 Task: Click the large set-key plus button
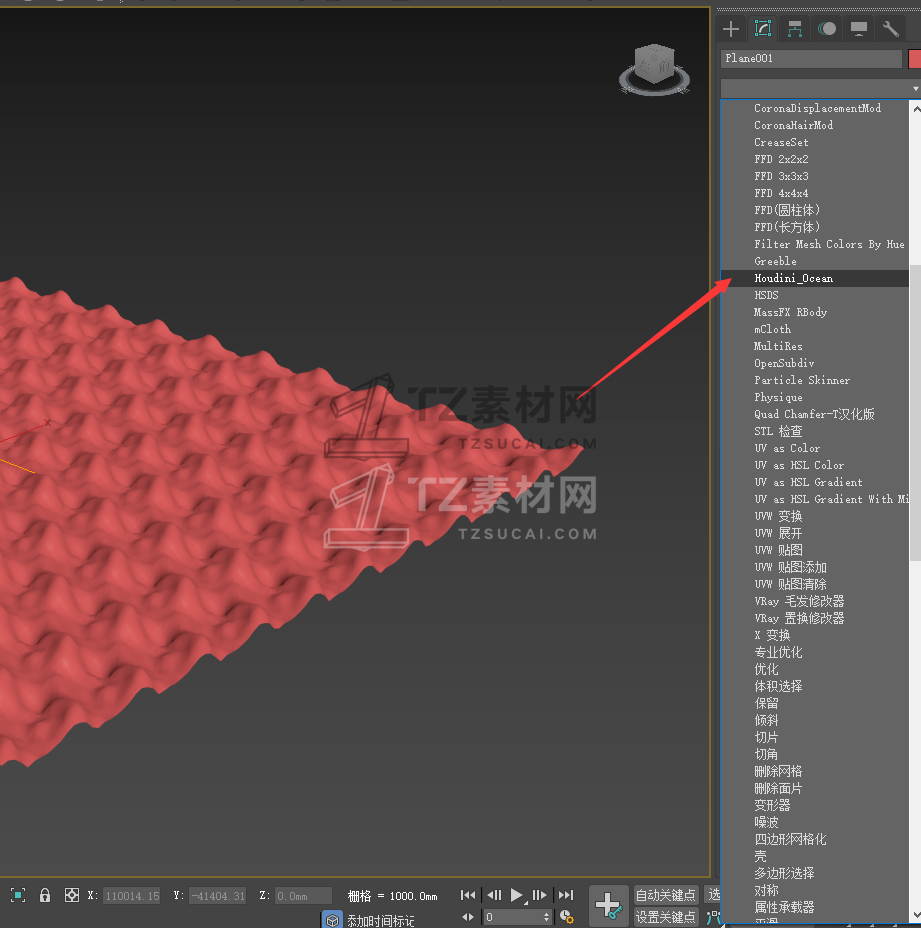pyautogui.click(x=608, y=905)
